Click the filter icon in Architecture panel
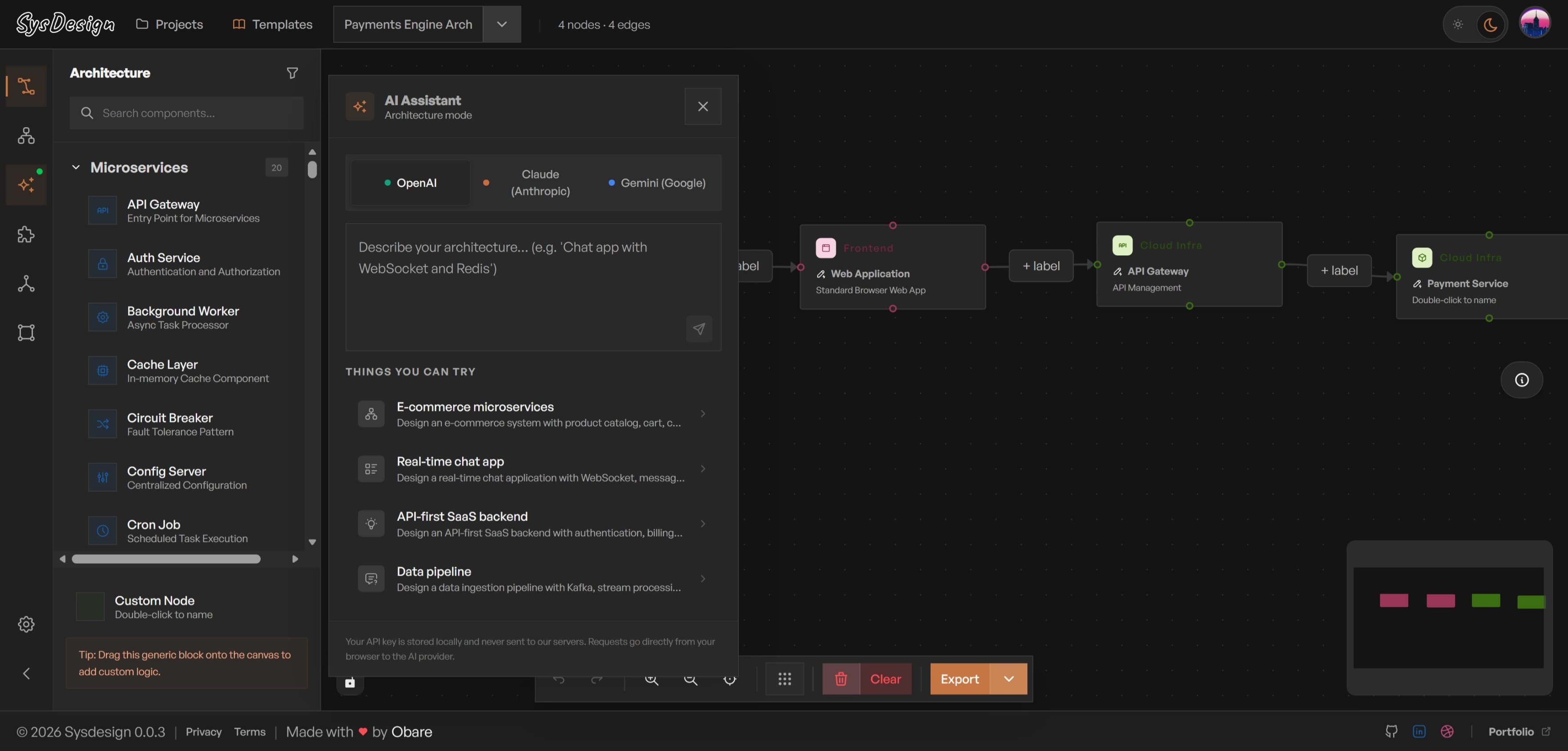1568x751 pixels. coord(292,73)
